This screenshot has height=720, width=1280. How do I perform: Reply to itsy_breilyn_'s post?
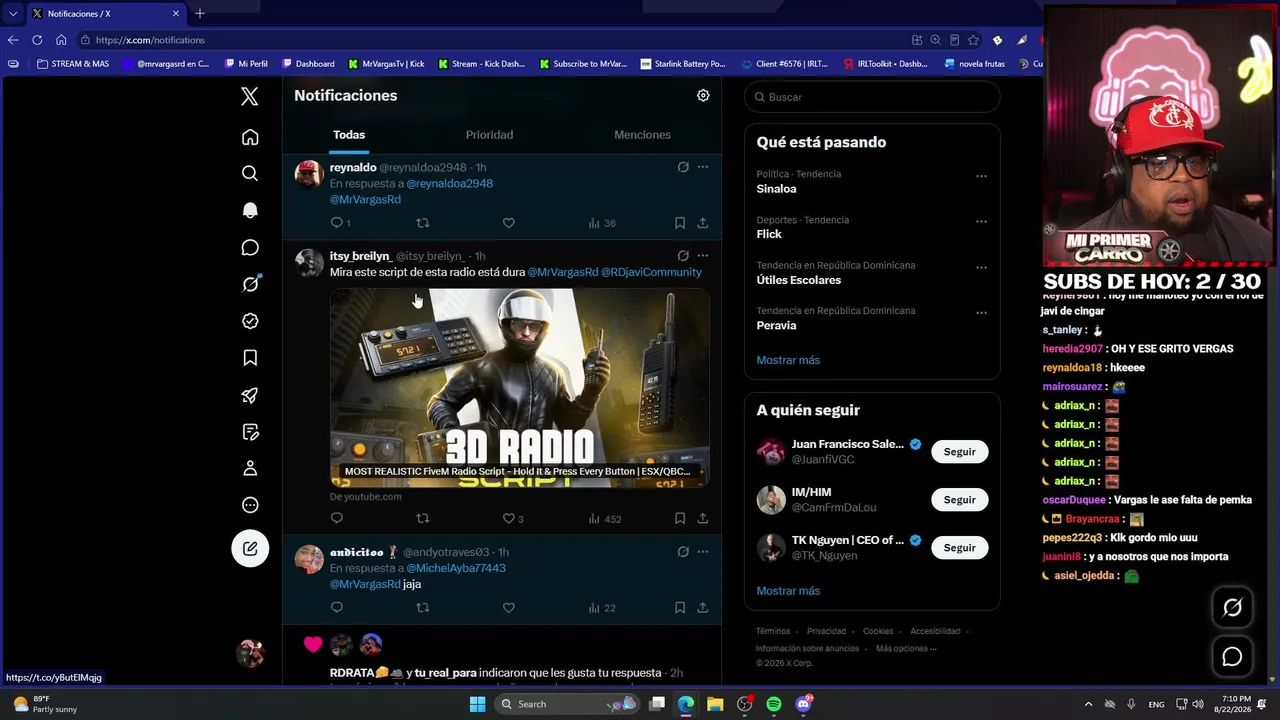(x=337, y=518)
